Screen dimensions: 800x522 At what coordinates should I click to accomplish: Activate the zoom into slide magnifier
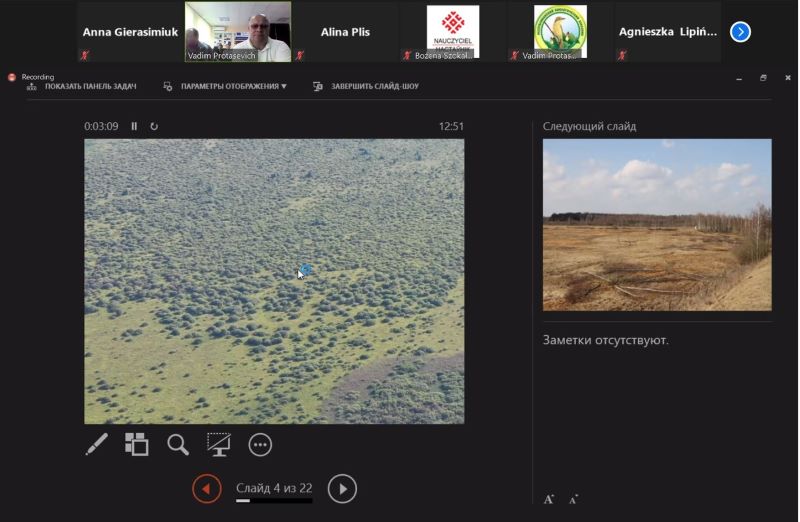point(178,445)
